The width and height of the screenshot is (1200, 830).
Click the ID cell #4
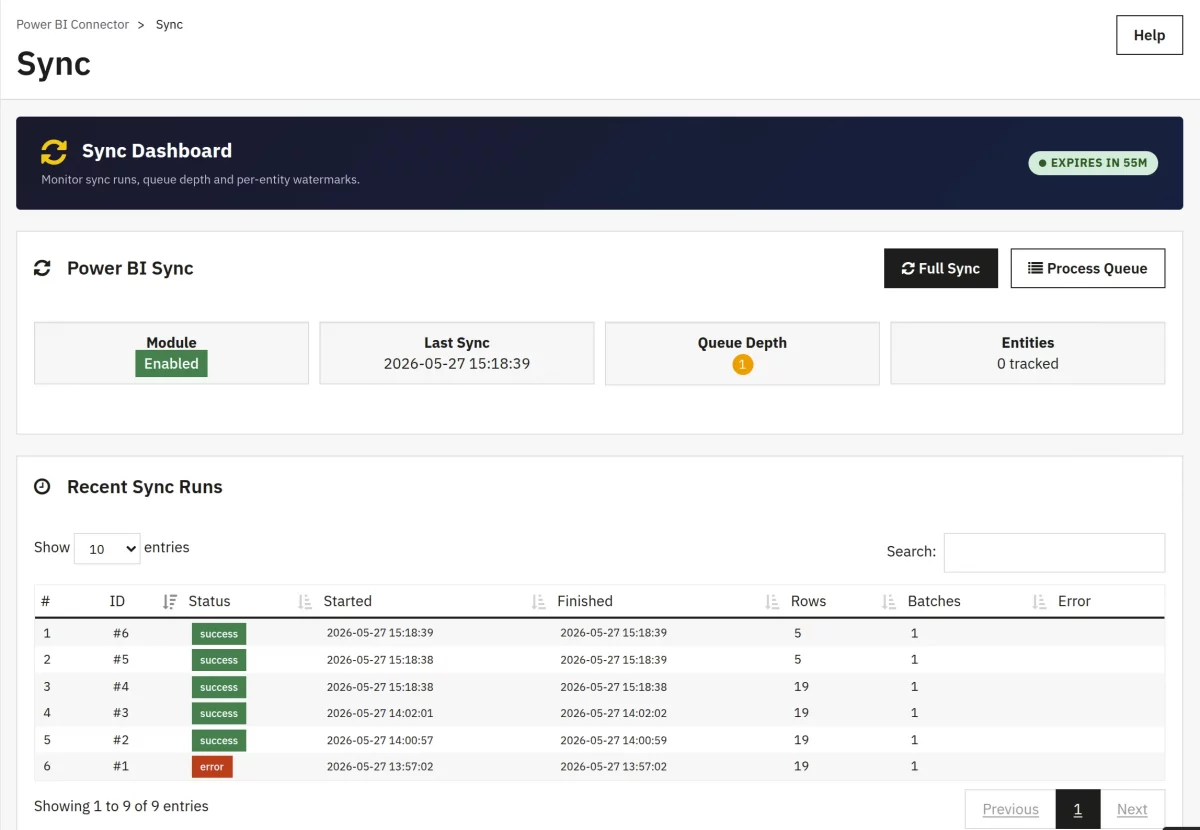point(121,687)
